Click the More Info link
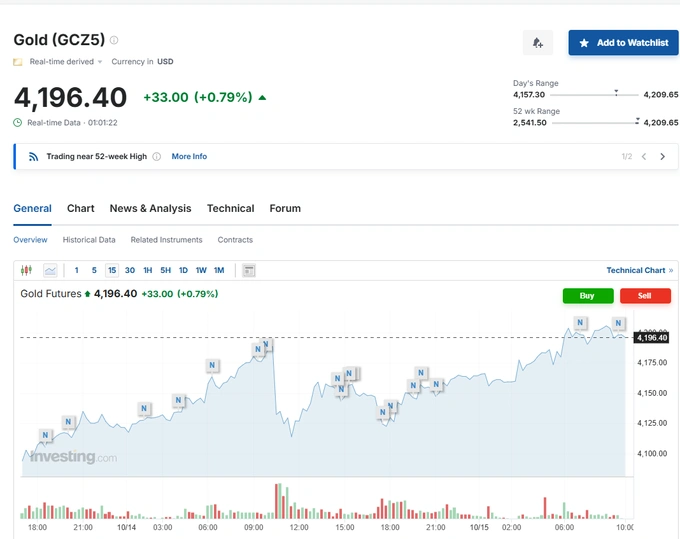Image resolution: width=680 pixels, height=539 pixels. [189, 157]
